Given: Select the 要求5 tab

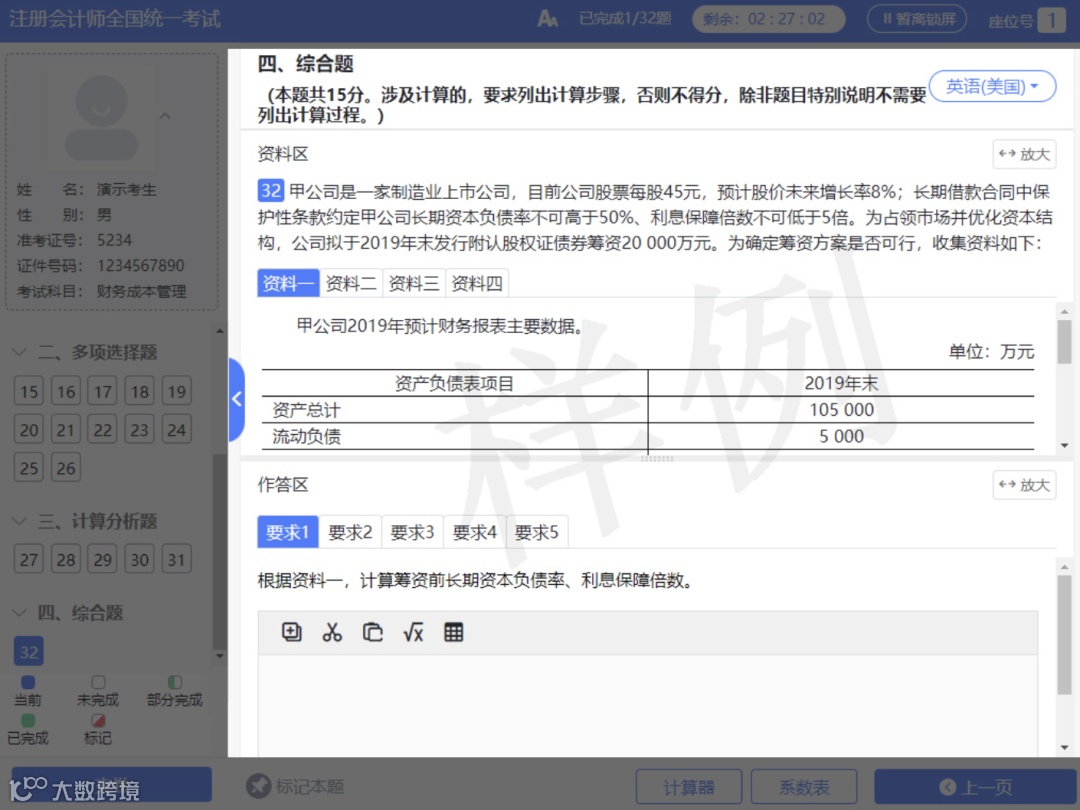Looking at the screenshot, I should pos(537,532).
